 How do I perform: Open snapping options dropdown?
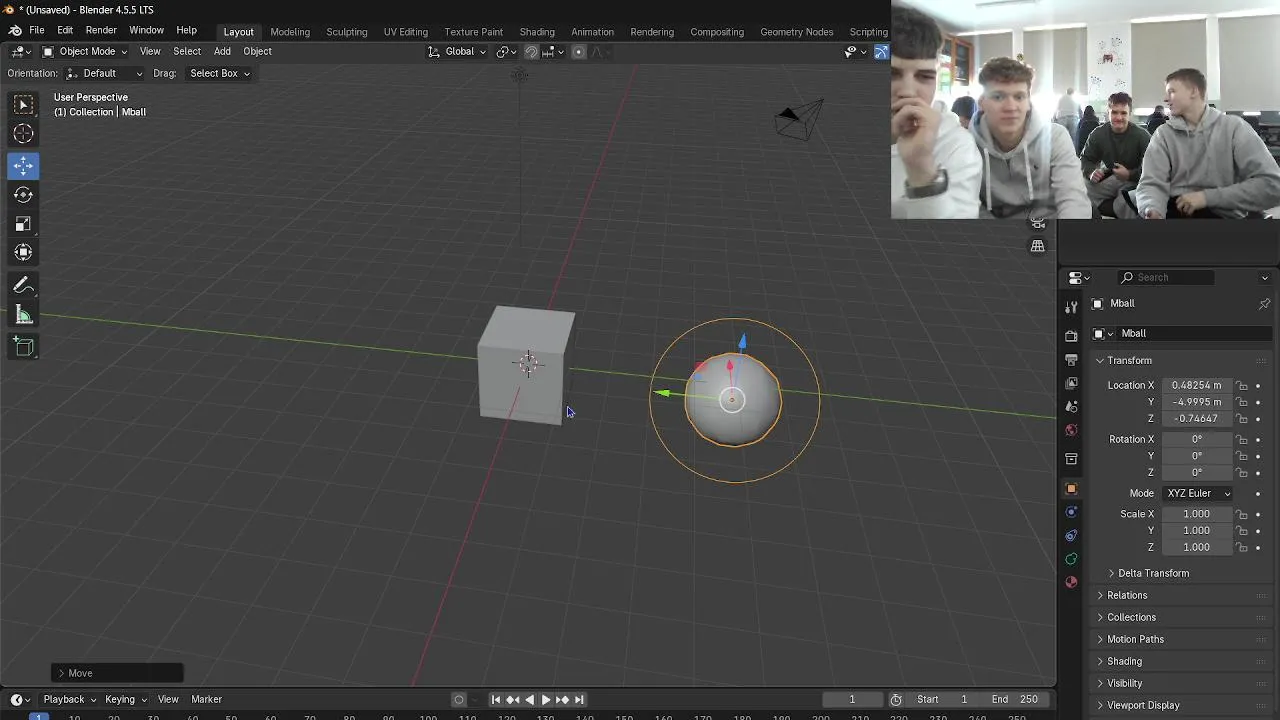(x=554, y=52)
